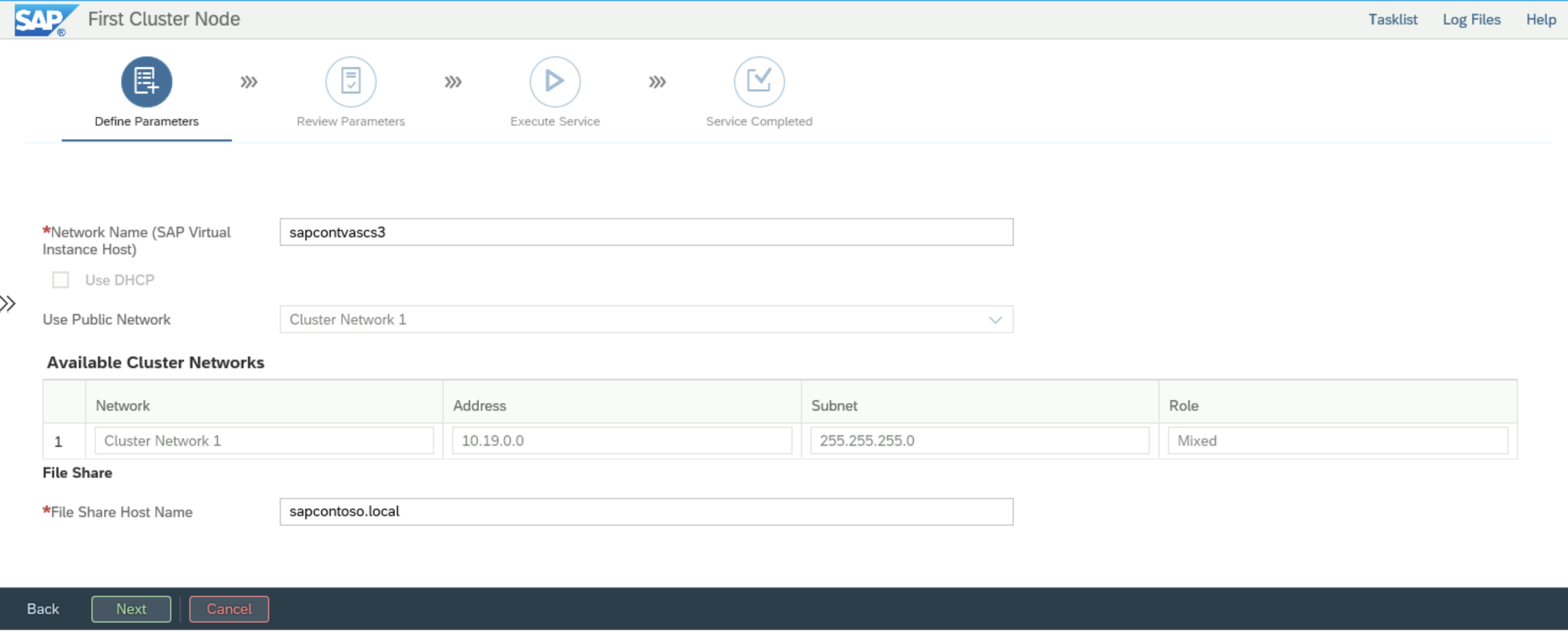The image size is (1568, 631).
Task: Click the File Share Host Name field
Action: pos(646,511)
